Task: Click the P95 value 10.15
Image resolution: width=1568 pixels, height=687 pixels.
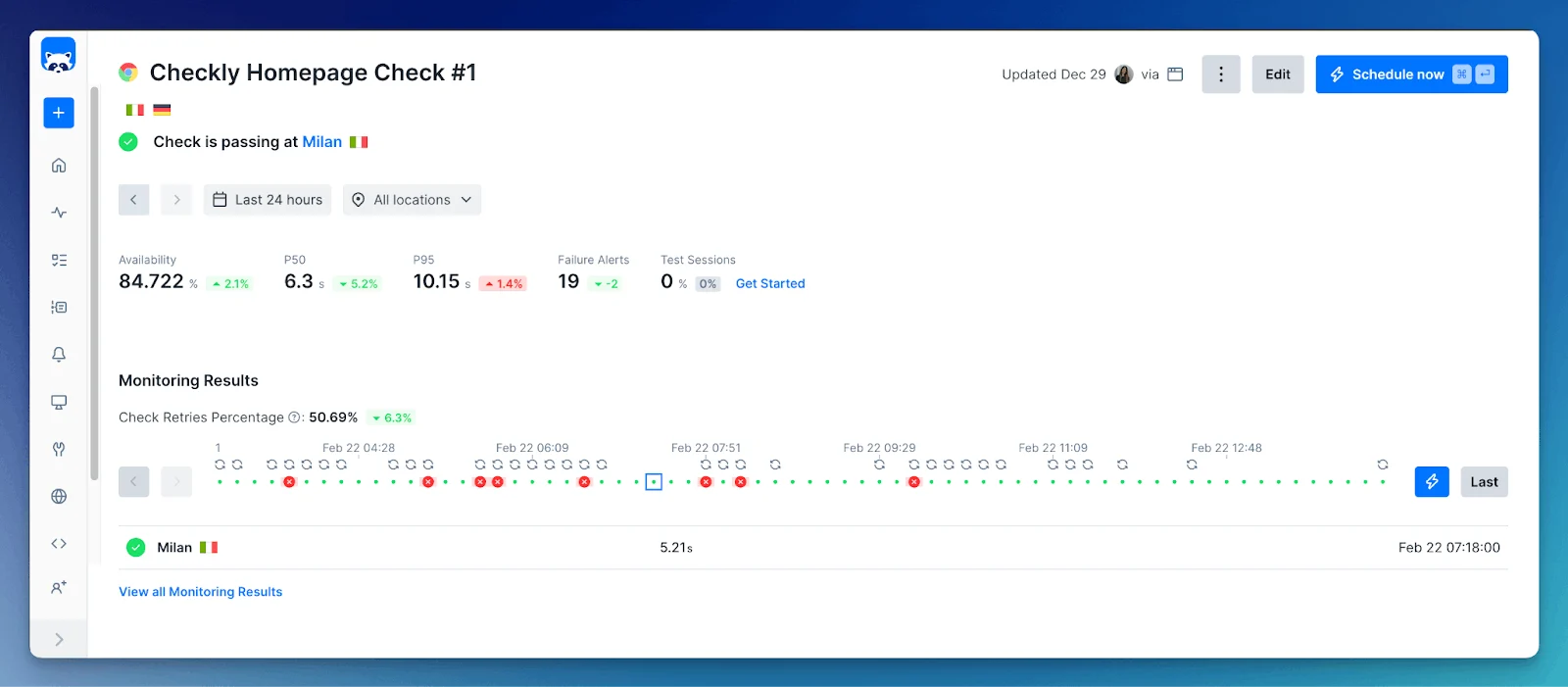Action: (436, 281)
